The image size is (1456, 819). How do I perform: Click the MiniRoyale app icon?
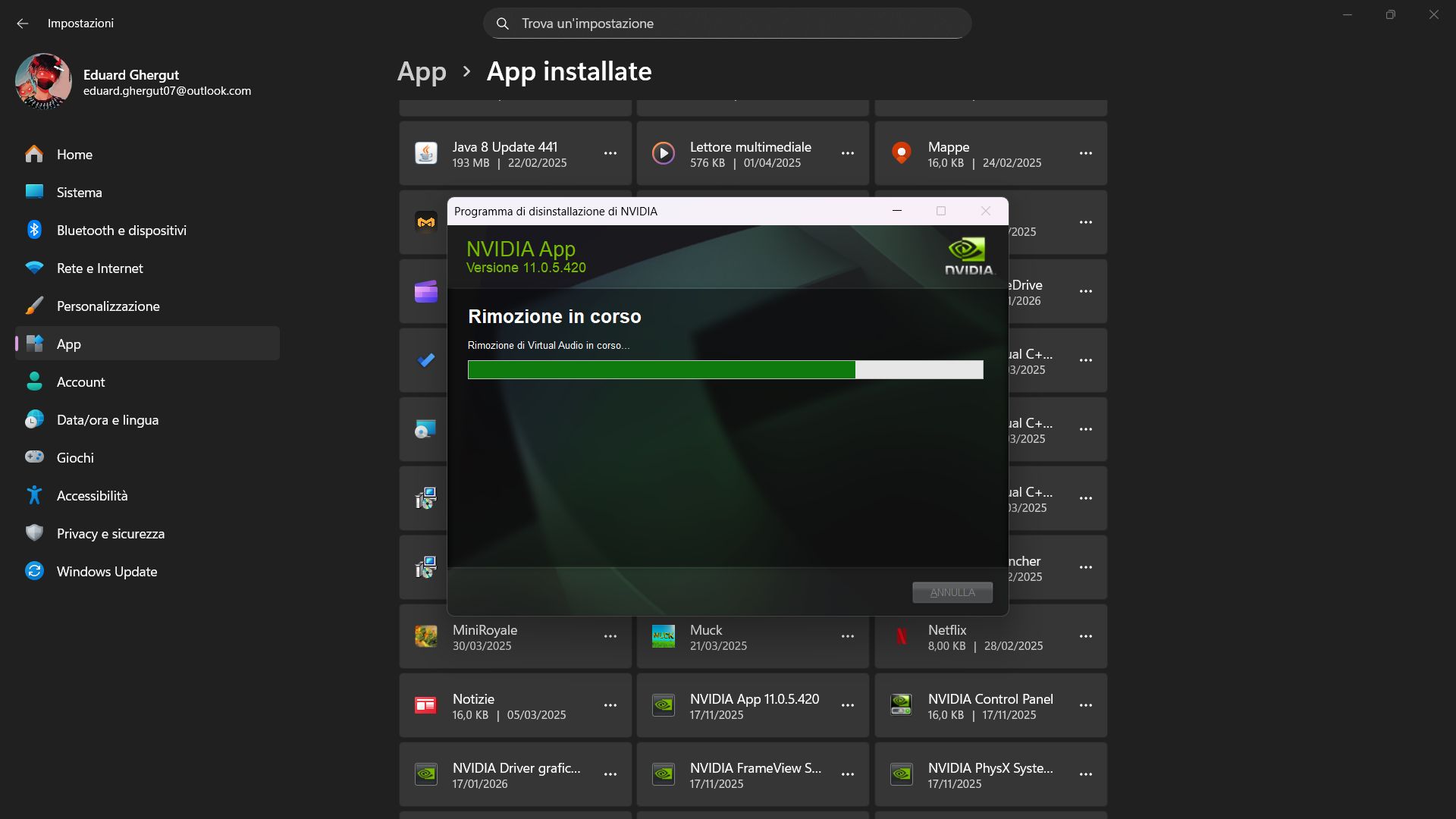(426, 636)
